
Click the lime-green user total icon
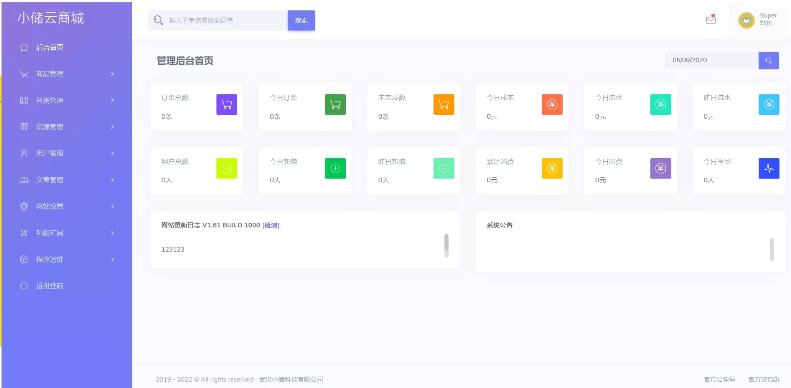point(227,169)
